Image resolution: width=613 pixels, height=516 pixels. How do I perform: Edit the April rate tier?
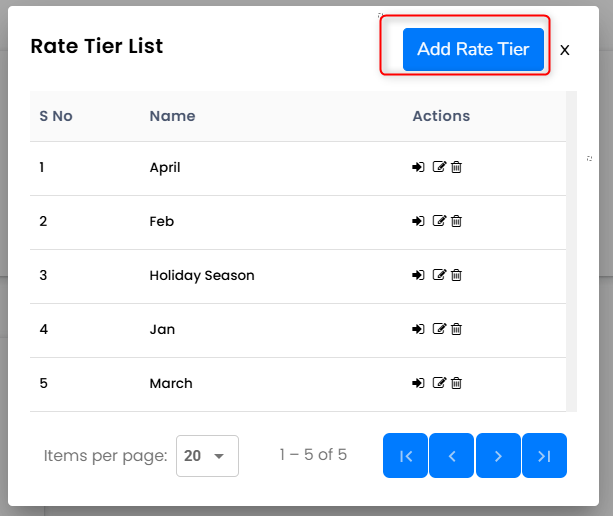pyautogui.click(x=438, y=167)
